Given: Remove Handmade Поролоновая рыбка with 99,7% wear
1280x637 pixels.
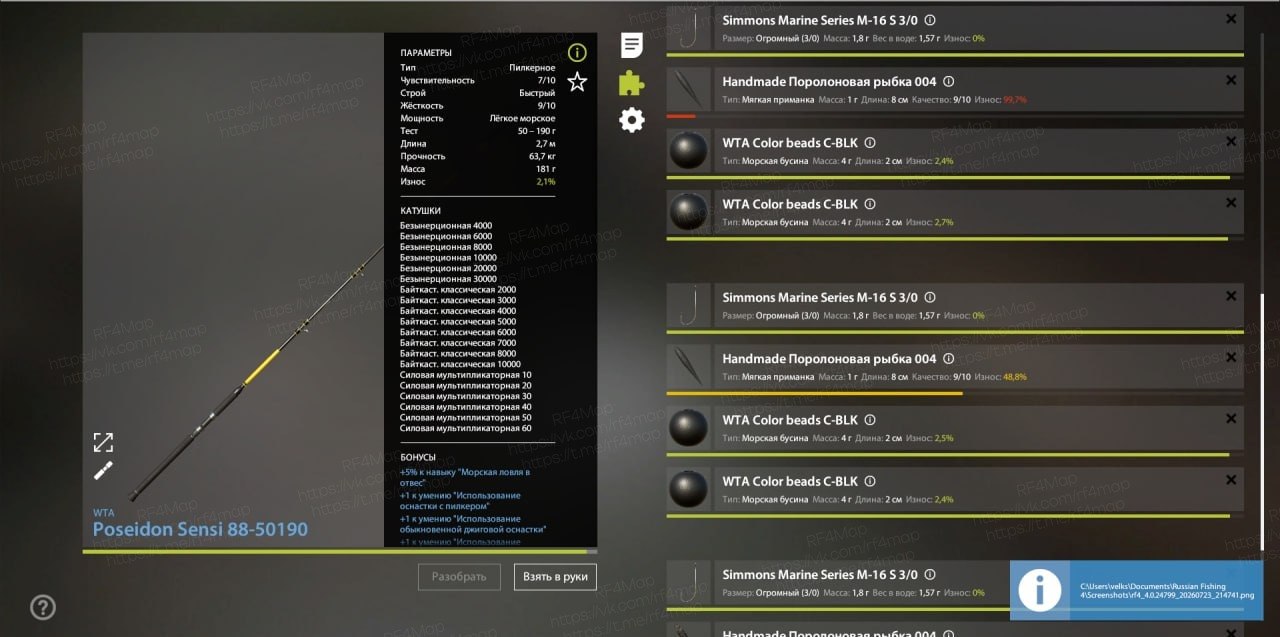Looking at the screenshot, I should pos(1231,80).
